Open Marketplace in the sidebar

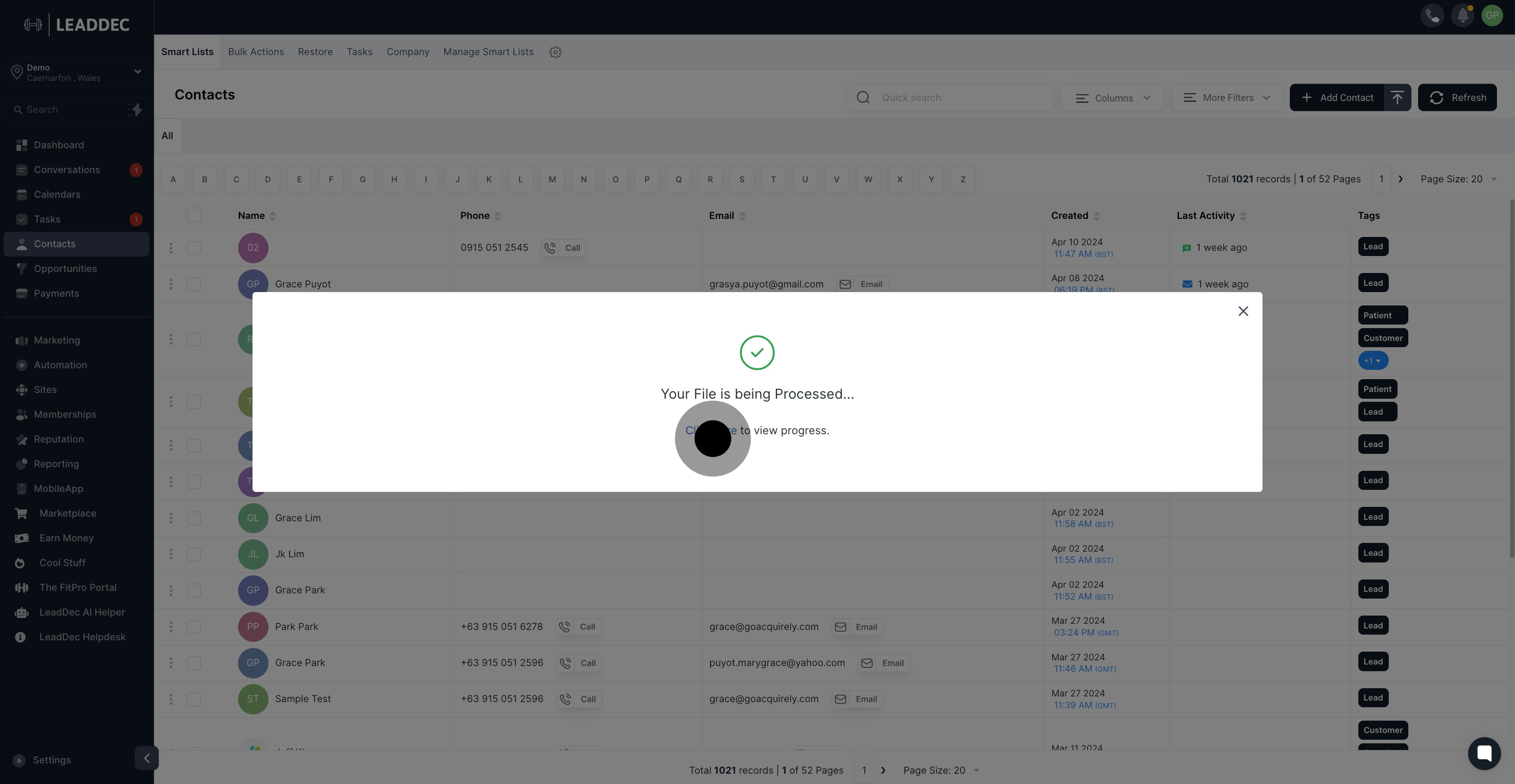(x=76, y=513)
